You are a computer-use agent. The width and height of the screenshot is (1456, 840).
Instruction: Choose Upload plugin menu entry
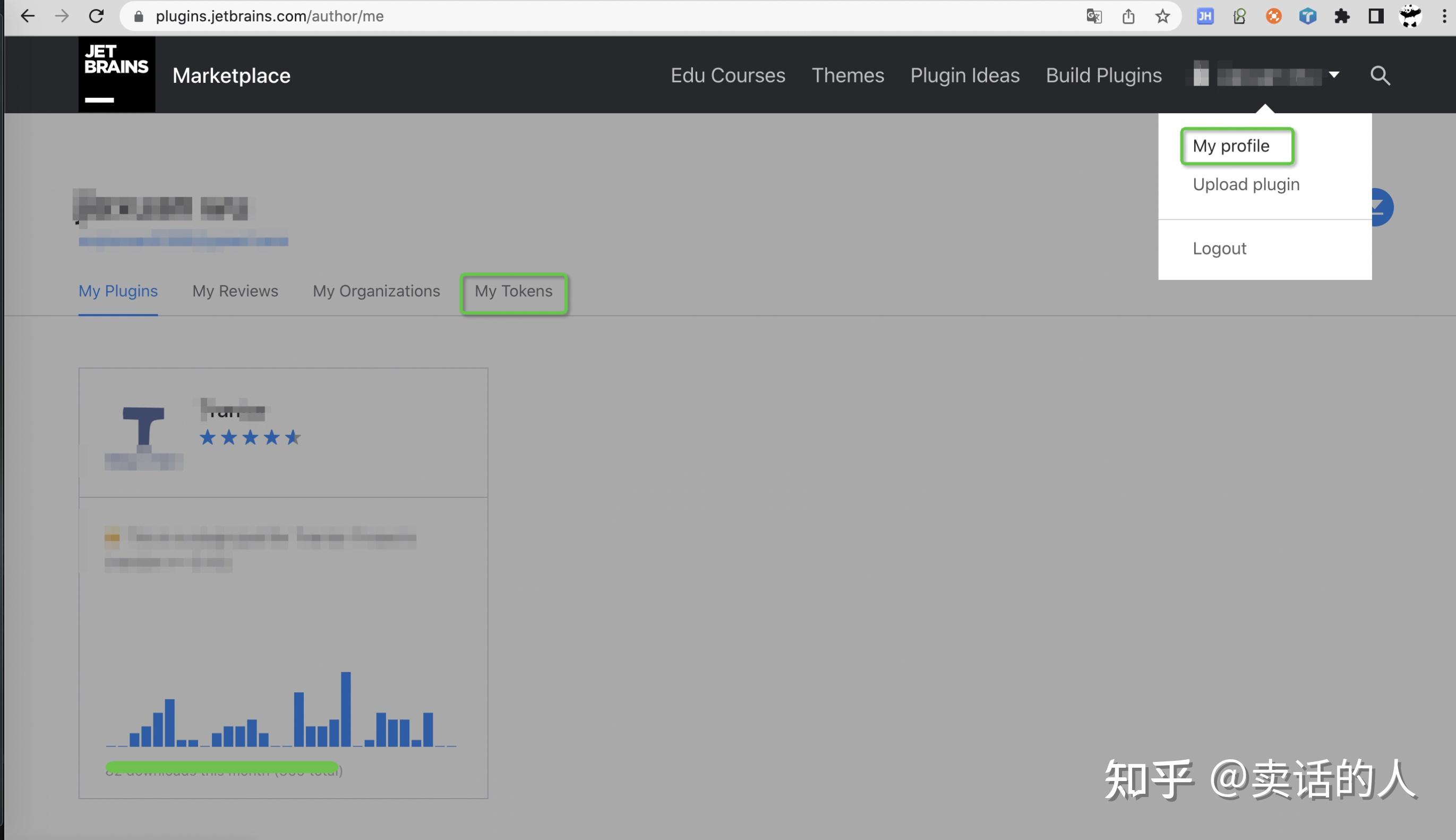[1246, 184]
